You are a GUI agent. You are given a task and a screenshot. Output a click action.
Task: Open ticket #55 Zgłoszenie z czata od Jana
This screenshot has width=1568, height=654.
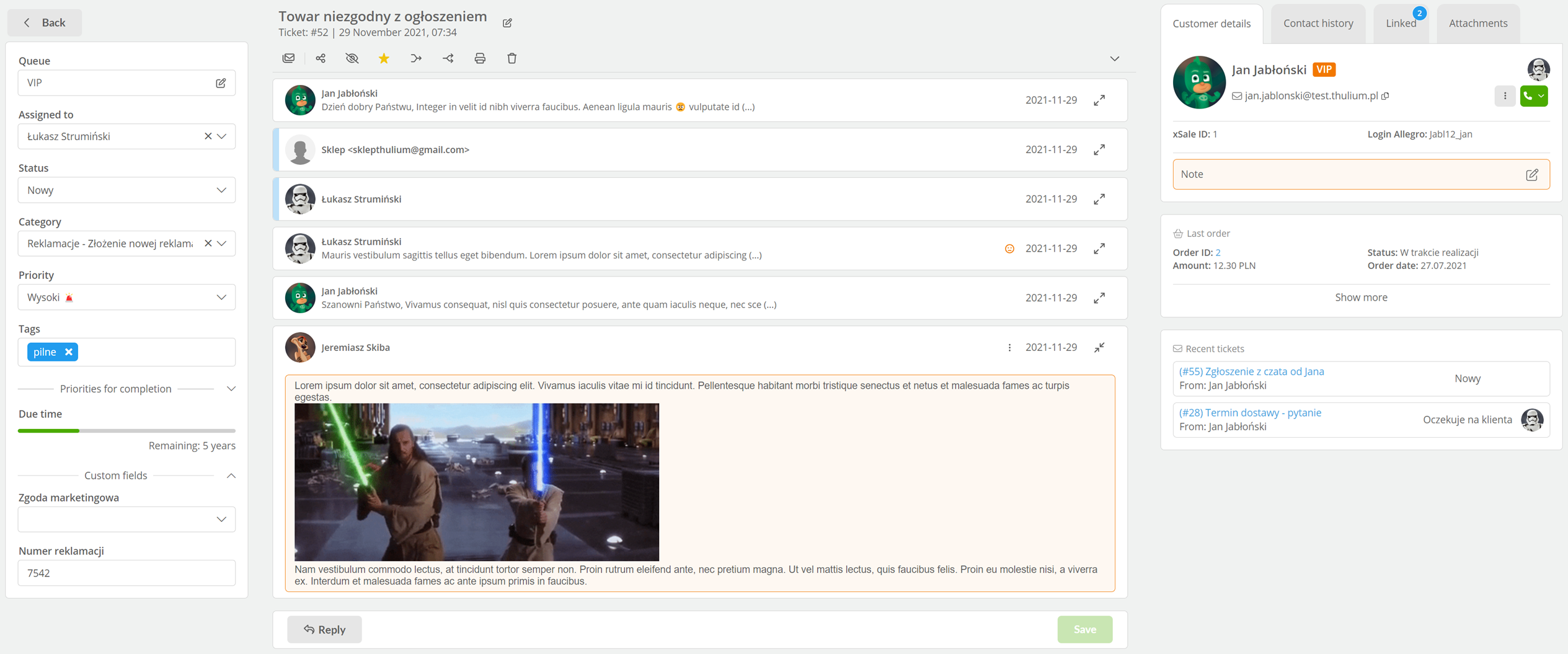[1251, 371]
